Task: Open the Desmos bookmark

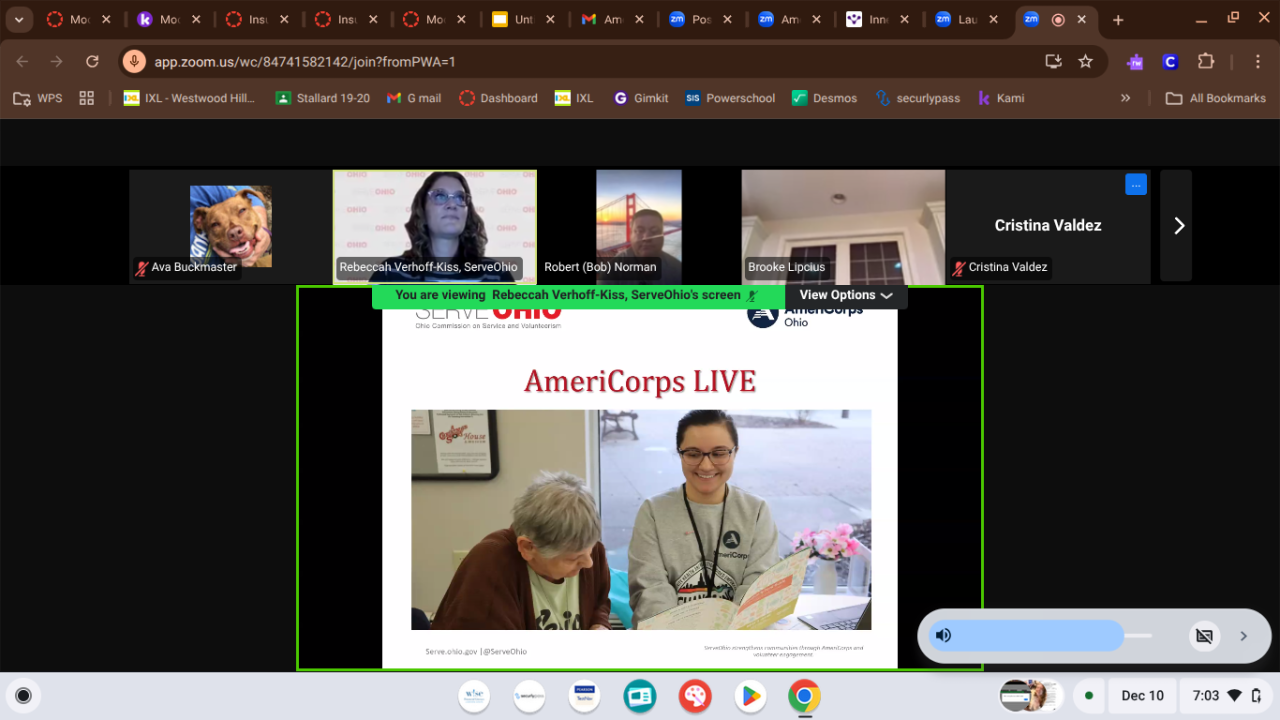Action: (825, 98)
